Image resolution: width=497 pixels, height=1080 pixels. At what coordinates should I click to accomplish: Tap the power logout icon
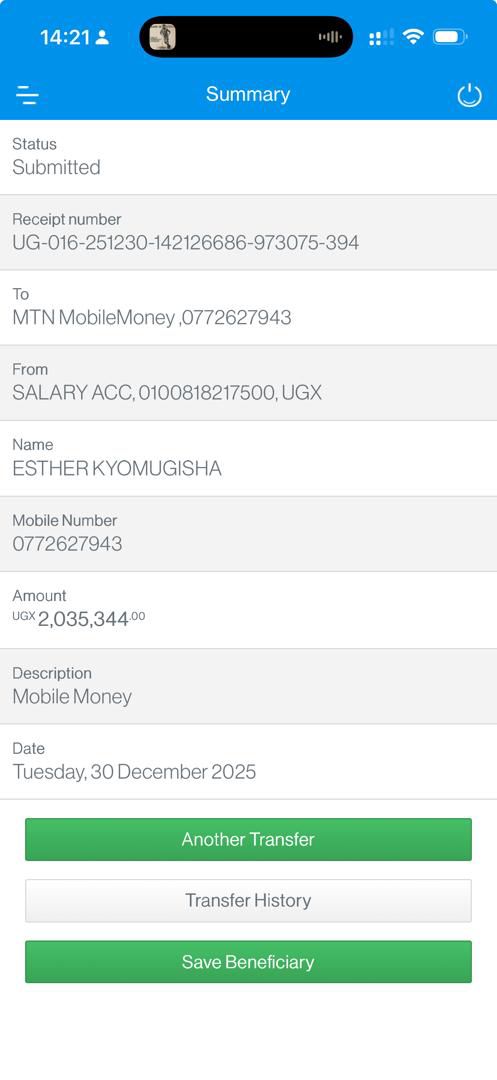click(x=469, y=95)
